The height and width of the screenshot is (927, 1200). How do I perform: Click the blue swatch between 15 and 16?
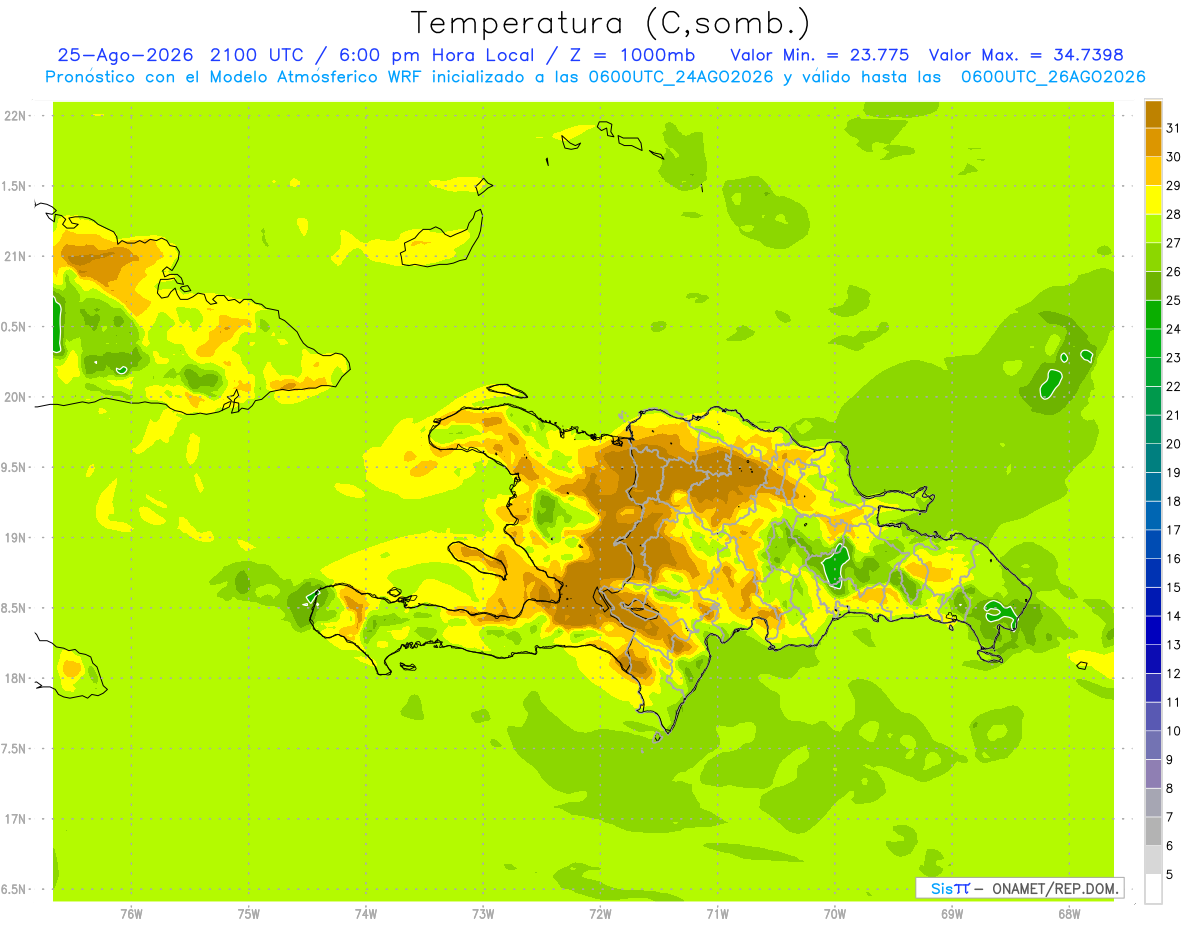click(1153, 572)
